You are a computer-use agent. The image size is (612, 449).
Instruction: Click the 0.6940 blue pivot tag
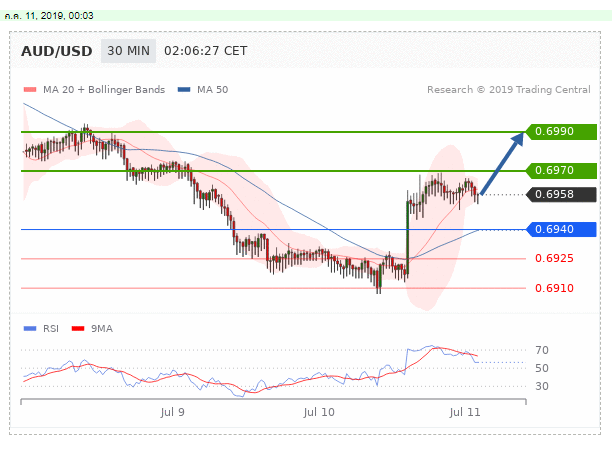[561, 229]
